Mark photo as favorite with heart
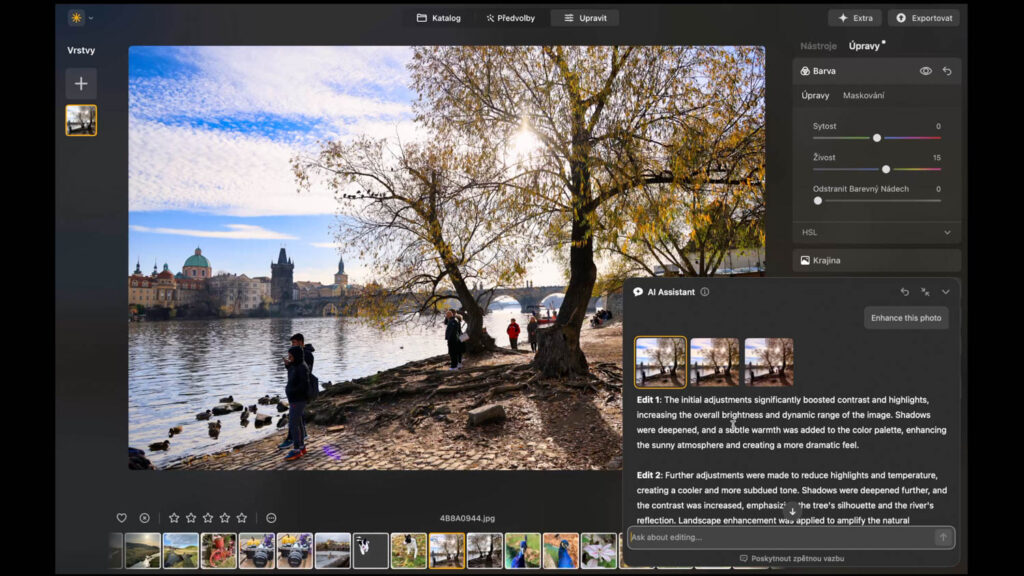This screenshot has width=1024, height=576. pos(121,518)
